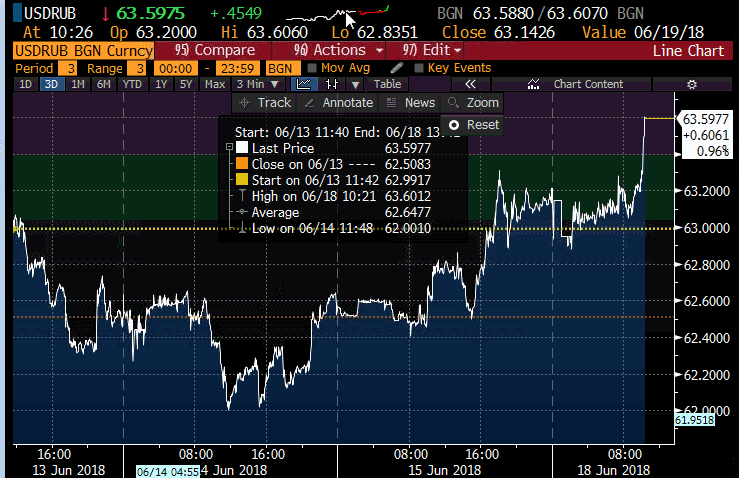Edit the 00:00 start time field
This screenshot has width=739, height=478.
[175, 68]
